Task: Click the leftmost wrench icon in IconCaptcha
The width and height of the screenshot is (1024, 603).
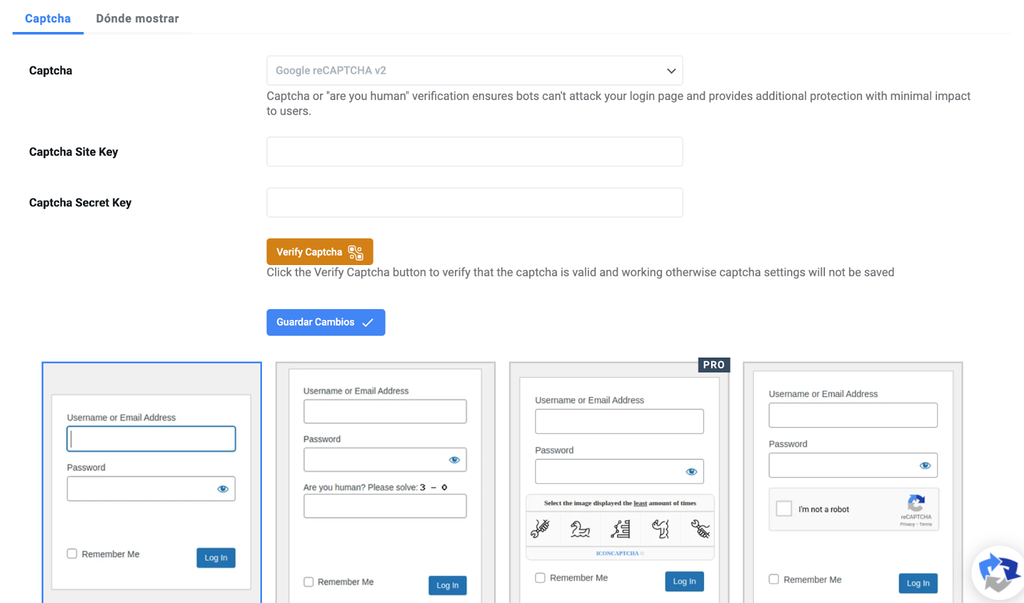Action: pyautogui.click(x=539, y=530)
